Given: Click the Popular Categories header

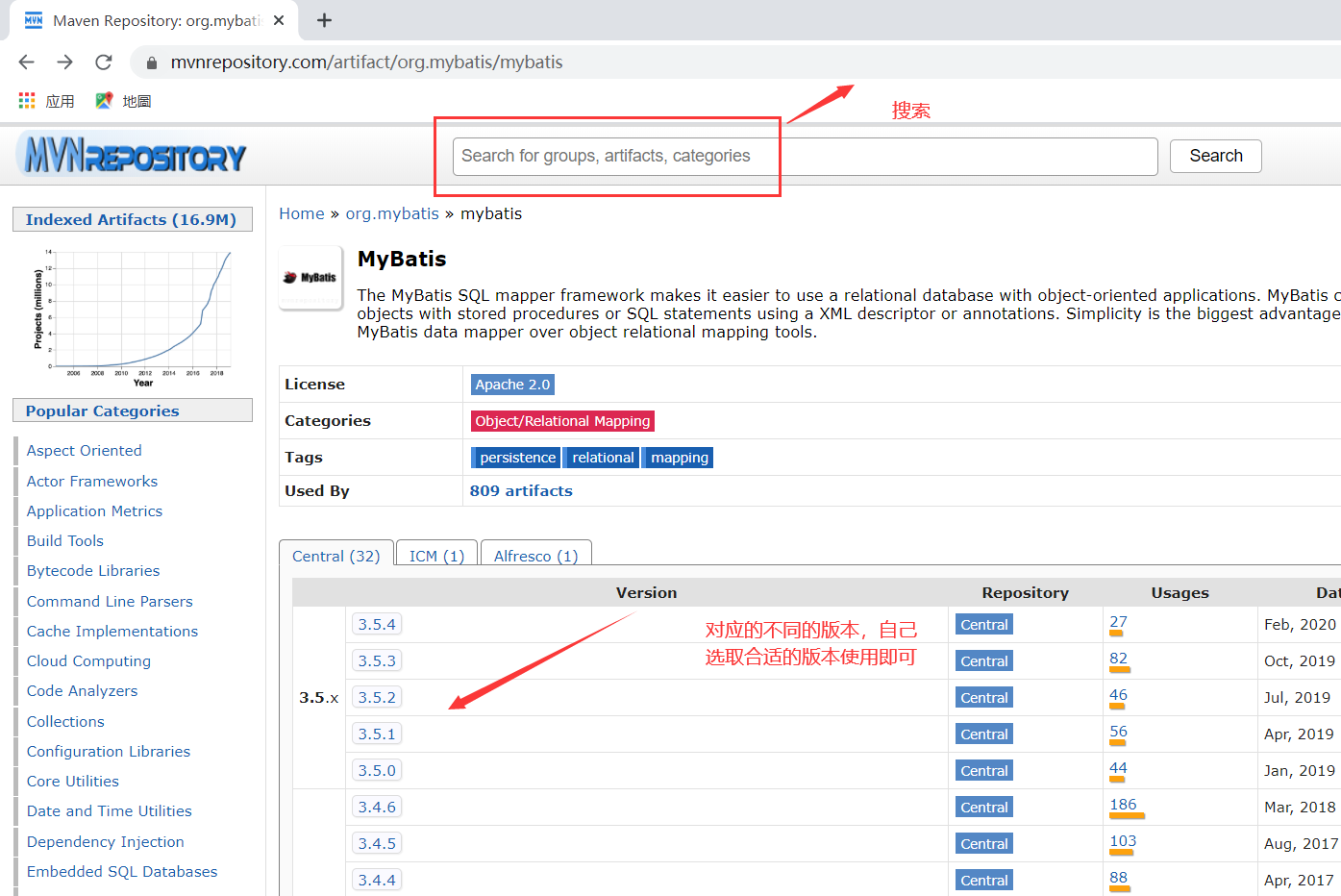Looking at the screenshot, I should (x=132, y=411).
